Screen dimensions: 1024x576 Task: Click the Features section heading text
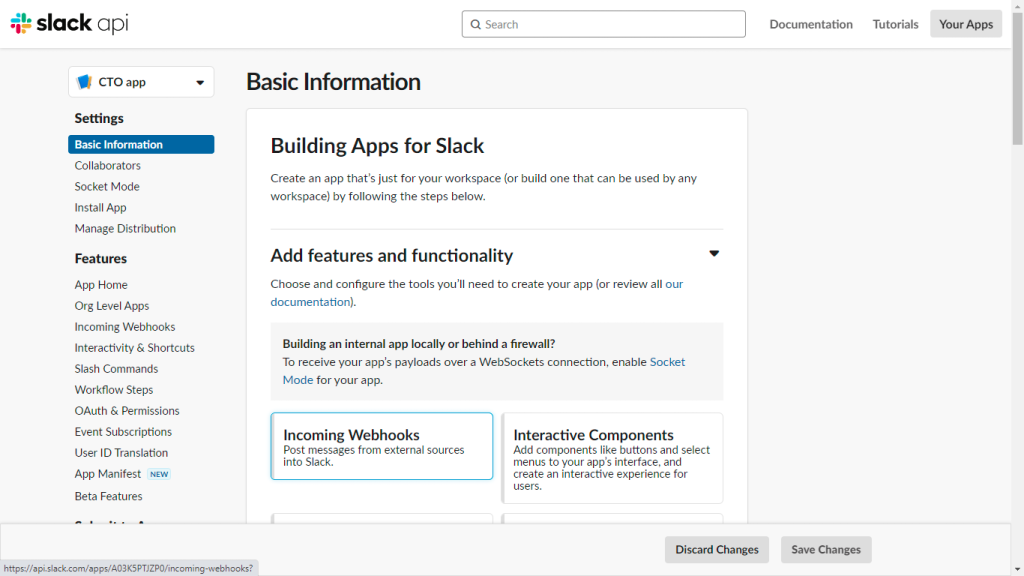(101, 259)
